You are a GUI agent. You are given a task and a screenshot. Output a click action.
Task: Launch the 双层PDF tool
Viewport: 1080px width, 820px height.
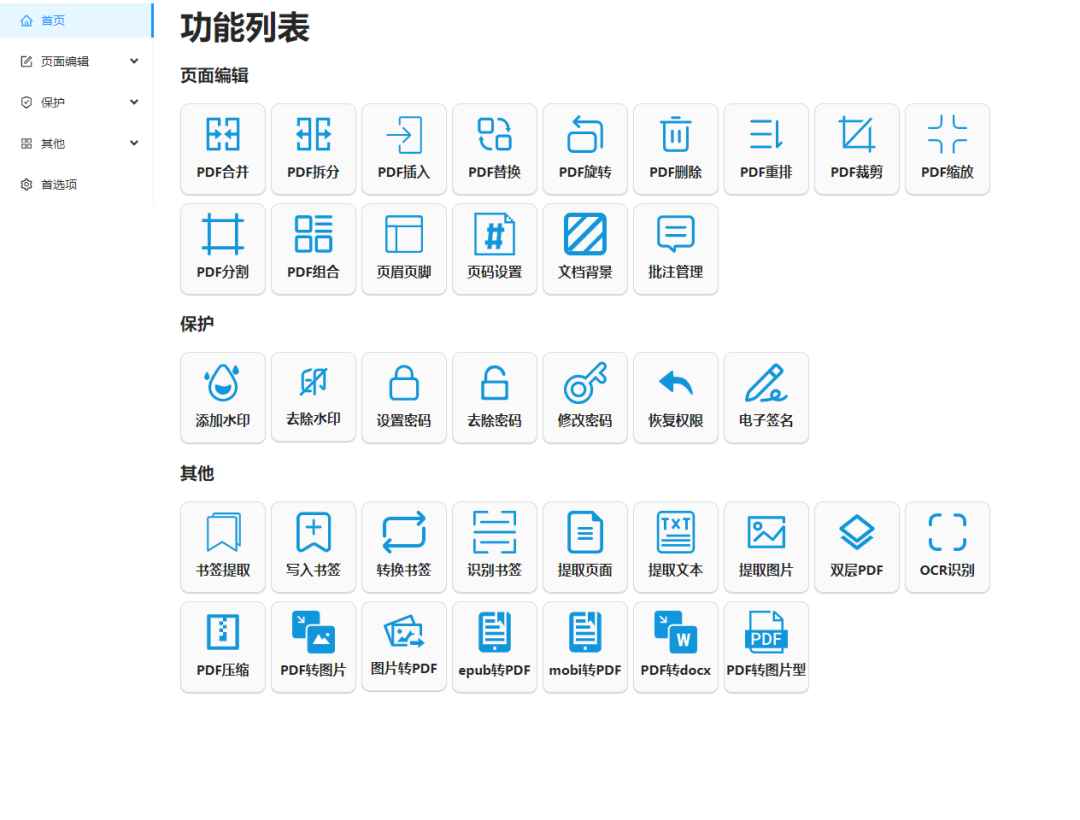(857, 547)
